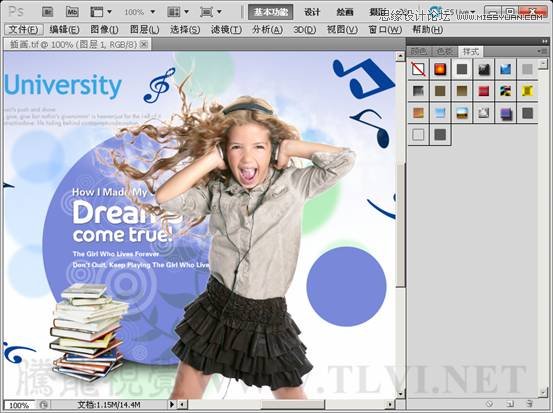Open the 图层(L) menu
This screenshot has height=413, width=553.
144,30
